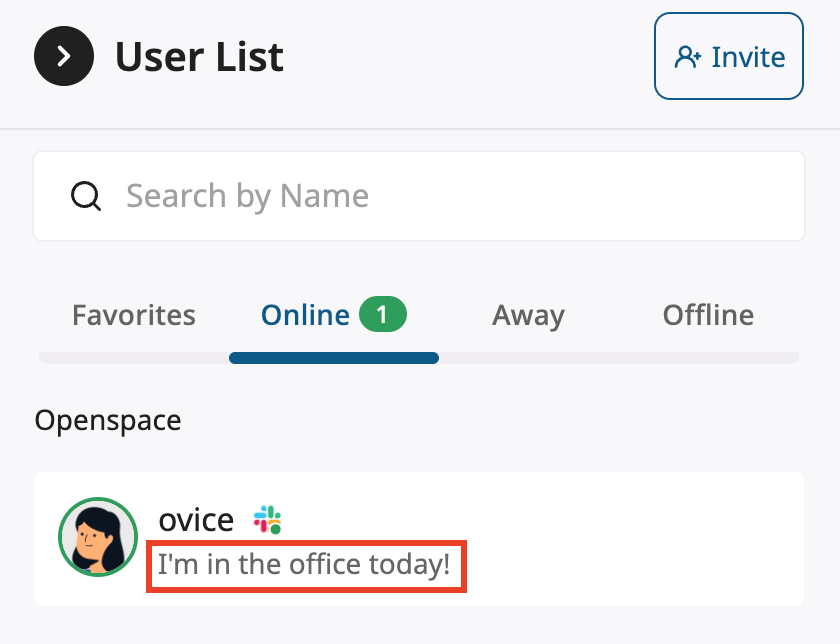Focus the Search by Name field
This screenshot has height=644, width=840.
click(x=419, y=196)
